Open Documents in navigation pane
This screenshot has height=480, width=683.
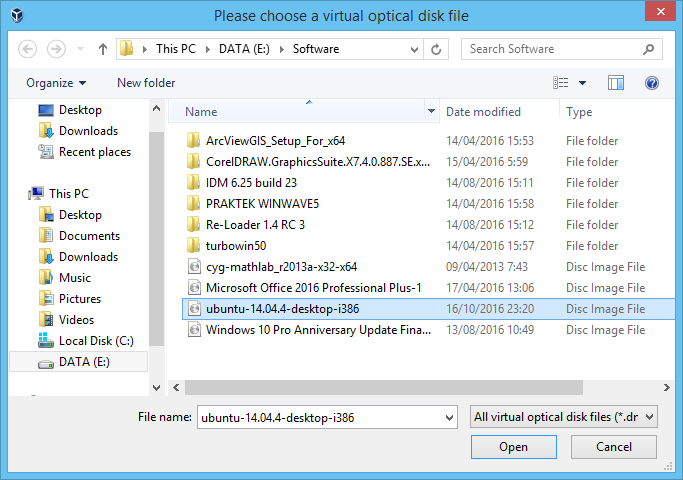click(79, 236)
